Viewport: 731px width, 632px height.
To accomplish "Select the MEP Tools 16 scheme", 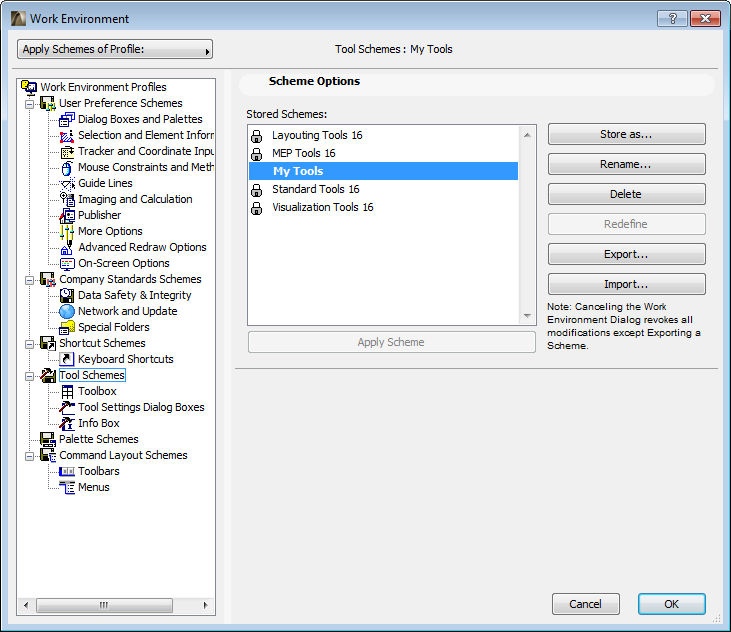I will tap(383, 153).
